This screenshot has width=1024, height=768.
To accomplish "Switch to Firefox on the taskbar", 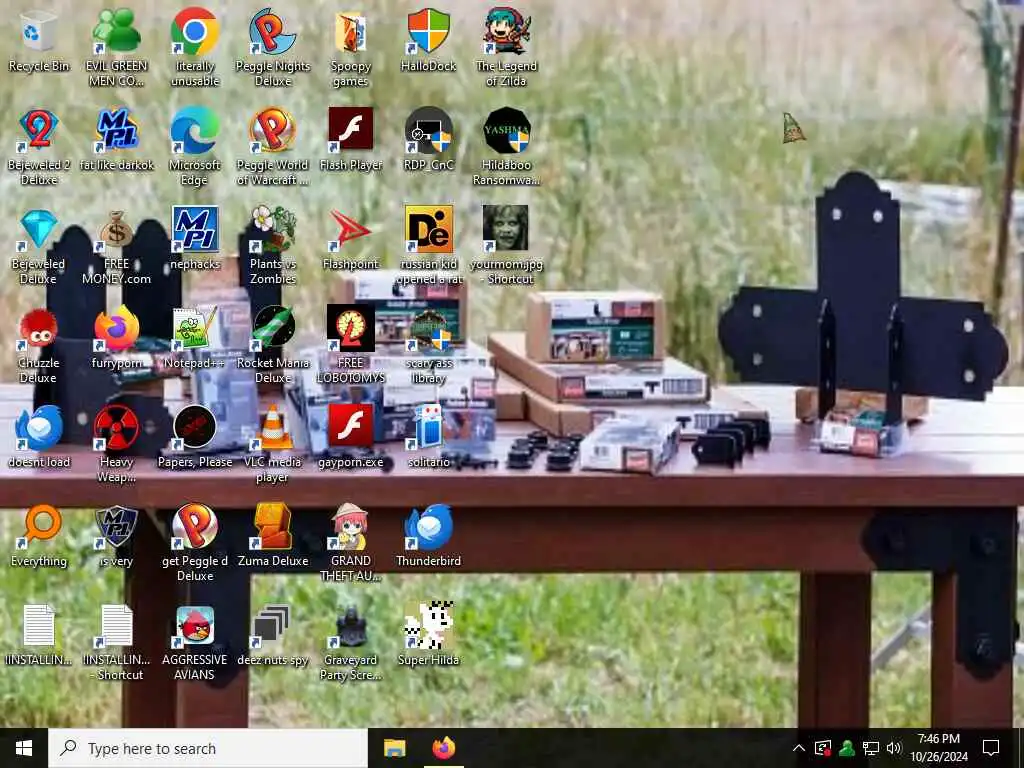I will (444, 748).
